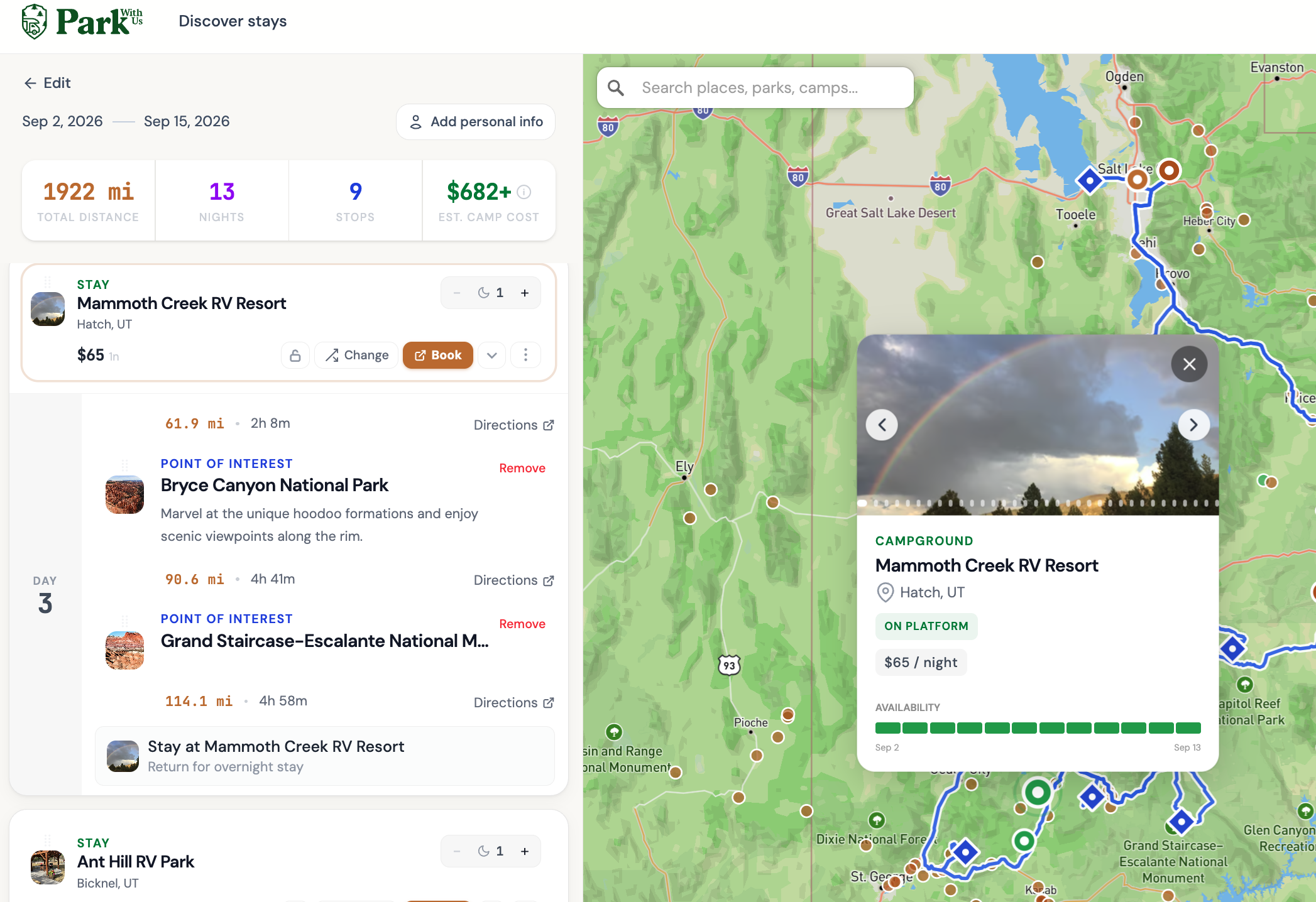
Task: Increase nights for Ant Hill RV Park
Action: [525, 851]
